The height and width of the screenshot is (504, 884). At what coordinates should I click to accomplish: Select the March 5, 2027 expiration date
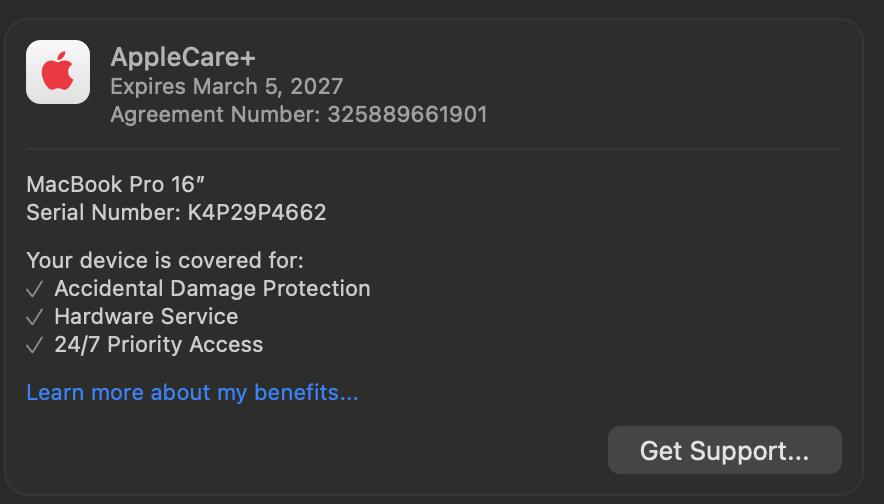click(x=268, y=86)
